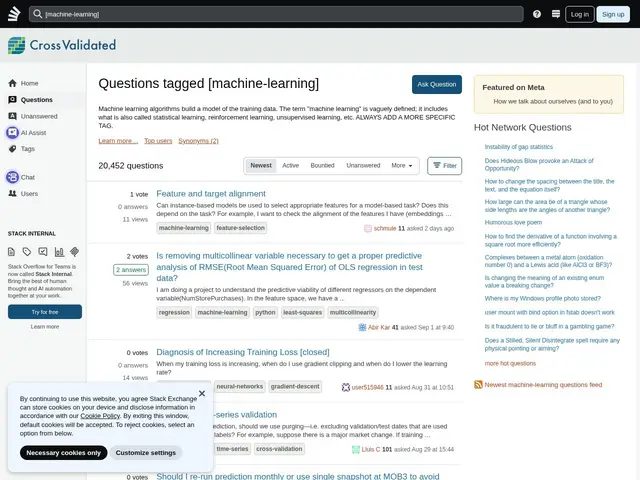Open the Filter options panel
Image resolution: width=640 pixels, height=480 pixels.
444,166
